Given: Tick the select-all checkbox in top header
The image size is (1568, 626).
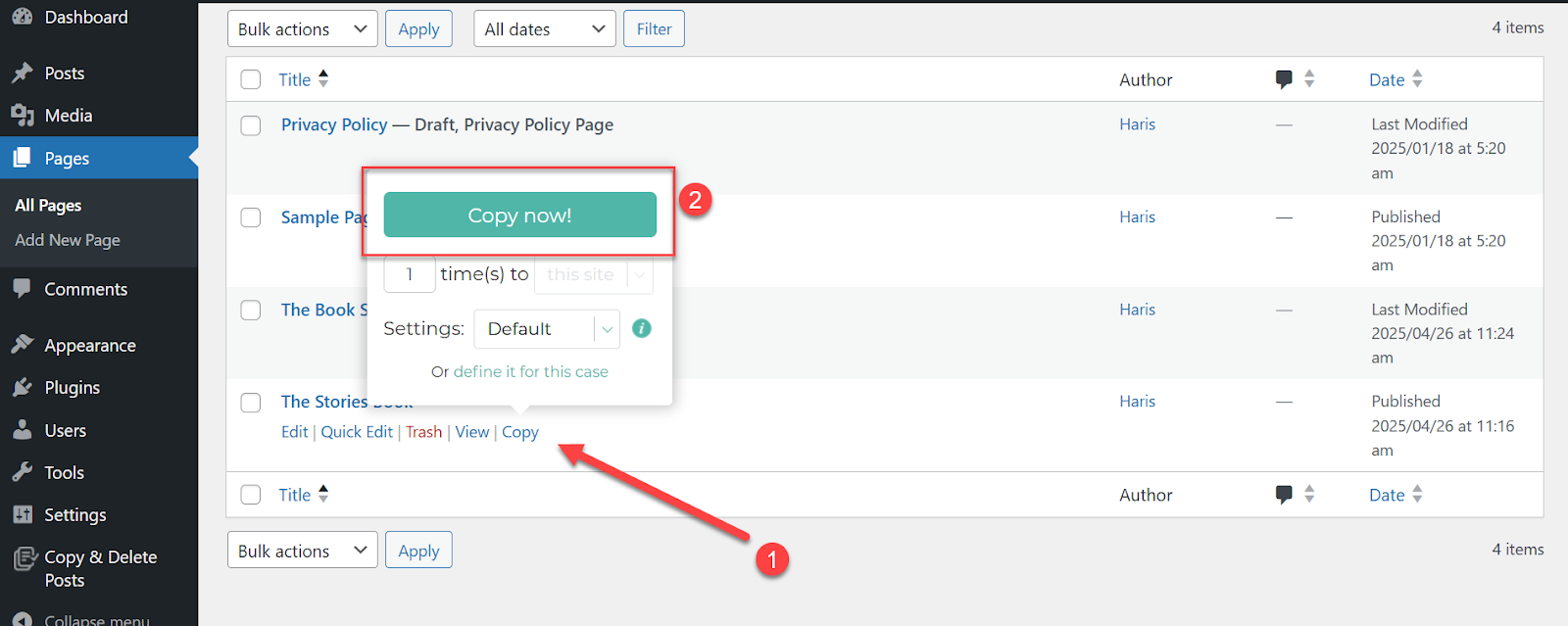Looking at the screenshot, I should (251, 79).
